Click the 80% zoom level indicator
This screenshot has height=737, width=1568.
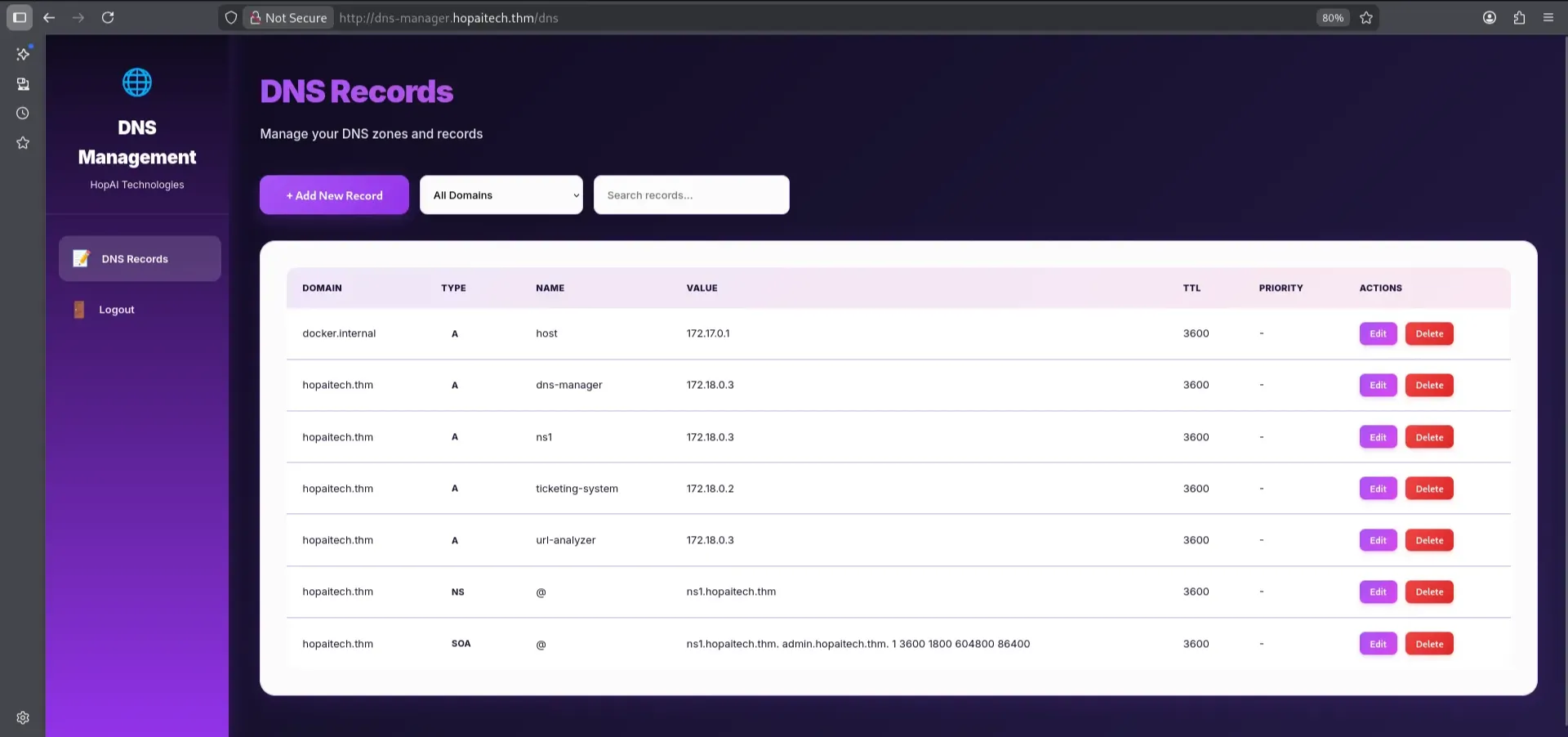(x=1332, y=17)
